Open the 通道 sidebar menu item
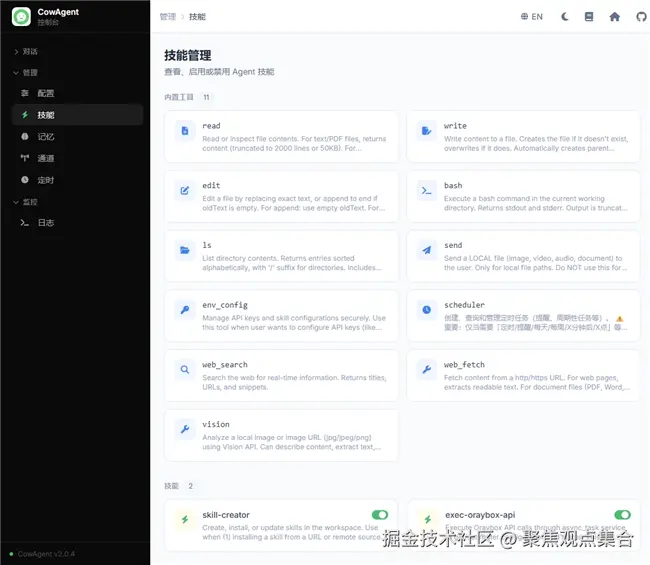This screenshot has width=650, height=565. pyautogui.click(x=77, y=158)
